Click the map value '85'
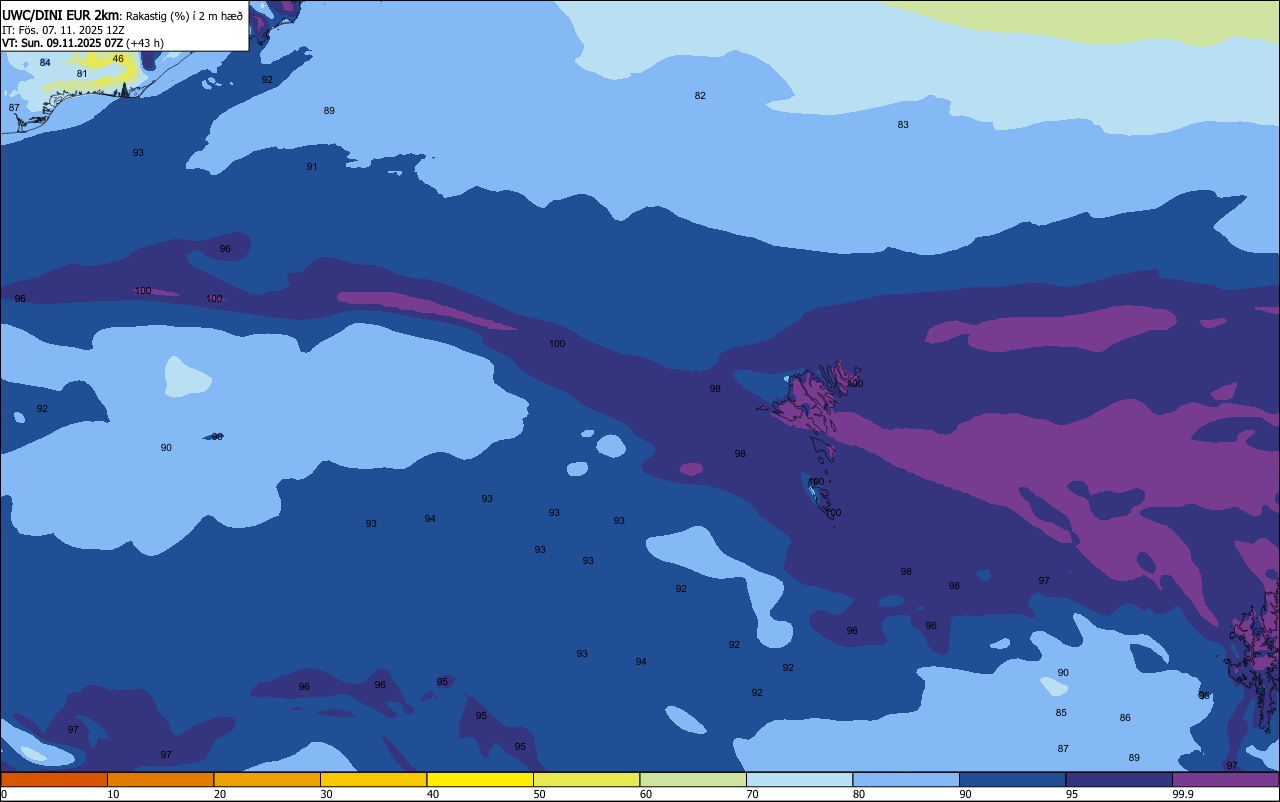 click(x=1061, y=713)
